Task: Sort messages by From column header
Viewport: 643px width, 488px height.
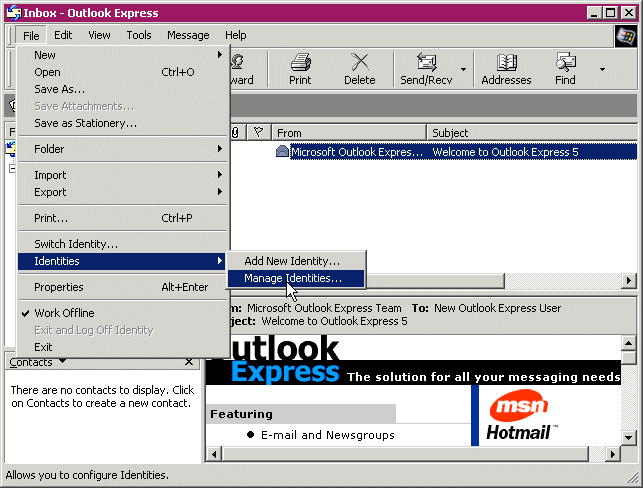Action: click(349, 133)
